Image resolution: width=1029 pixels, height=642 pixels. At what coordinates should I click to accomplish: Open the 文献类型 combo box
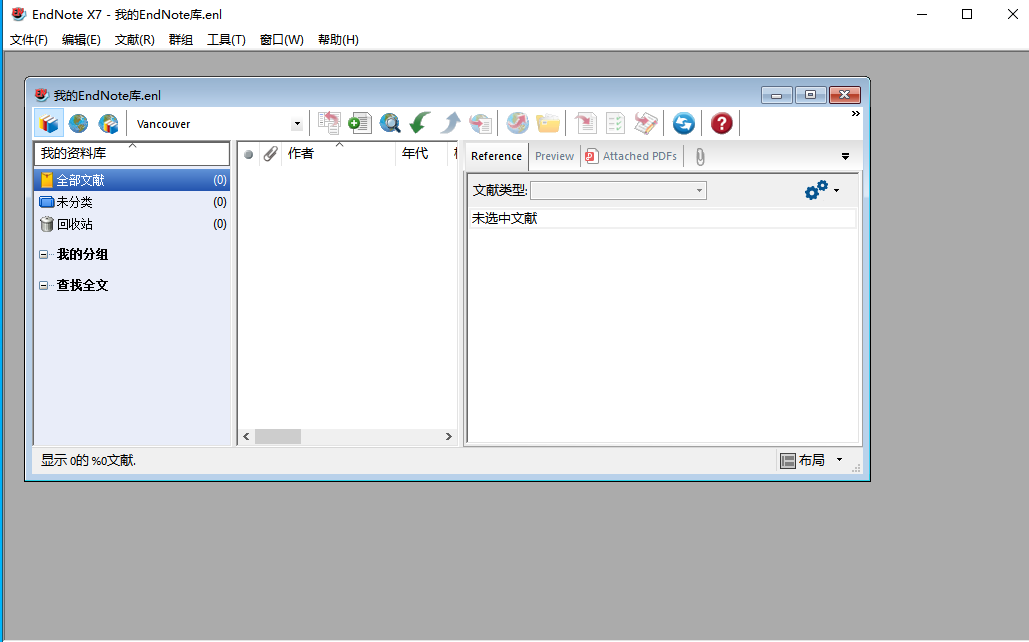618,190
